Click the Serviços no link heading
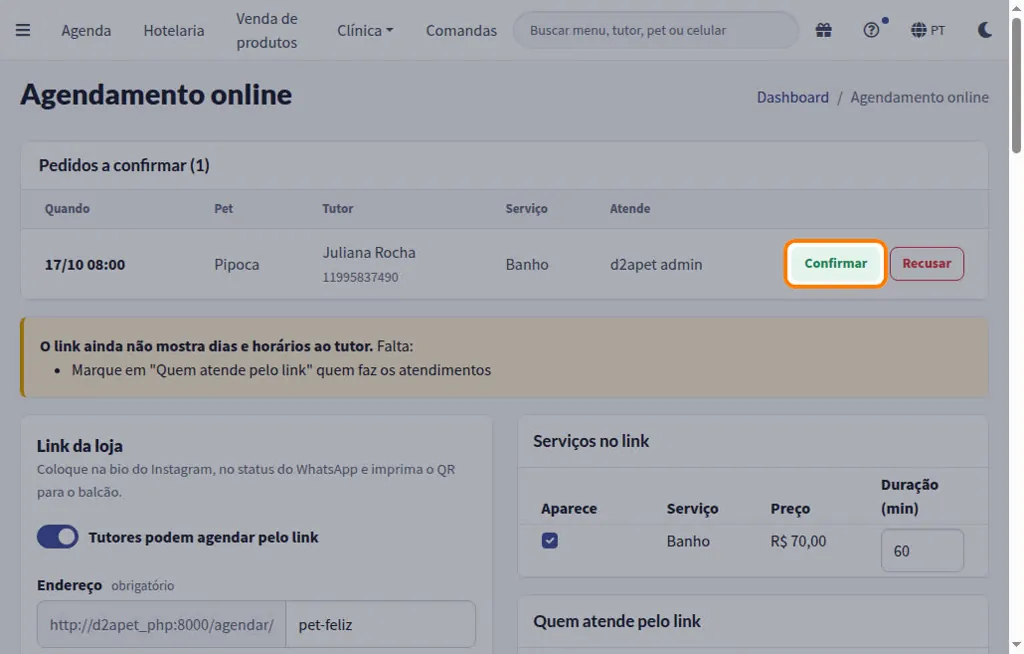Screen dimensions: 1024x654 pos(592,442)
